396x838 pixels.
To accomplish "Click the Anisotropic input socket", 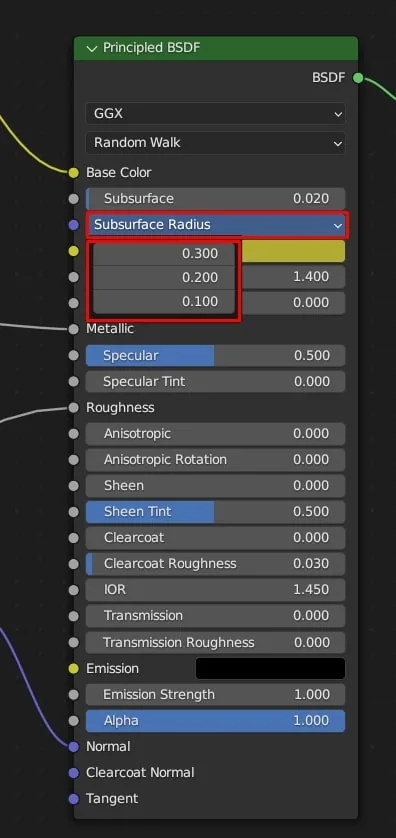I will click(74, 433).
